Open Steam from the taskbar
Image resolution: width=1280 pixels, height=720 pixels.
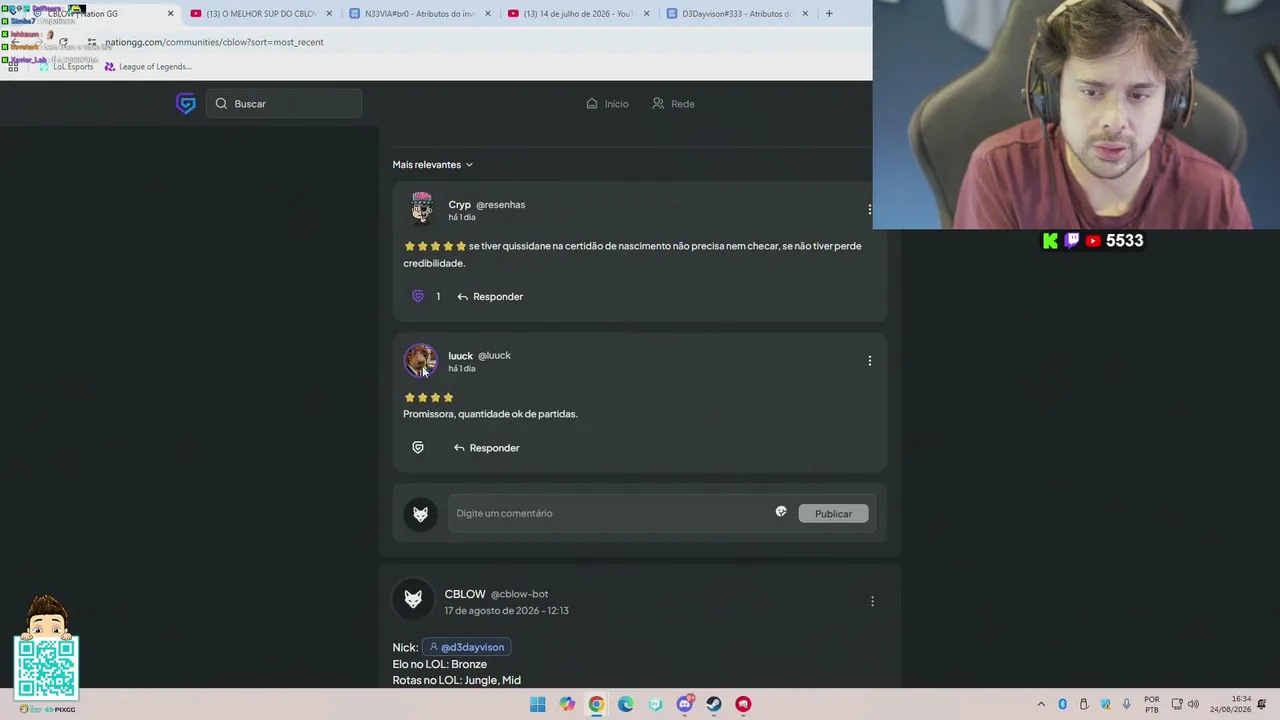point(714,704)
